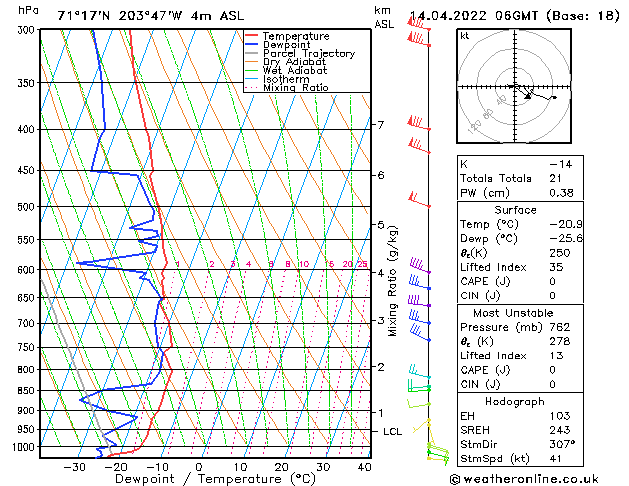Click the 'Hodograph' section heading in the table
Image resolution: width=629 pixels, height=486 pixels.
(x=515, y=402)
